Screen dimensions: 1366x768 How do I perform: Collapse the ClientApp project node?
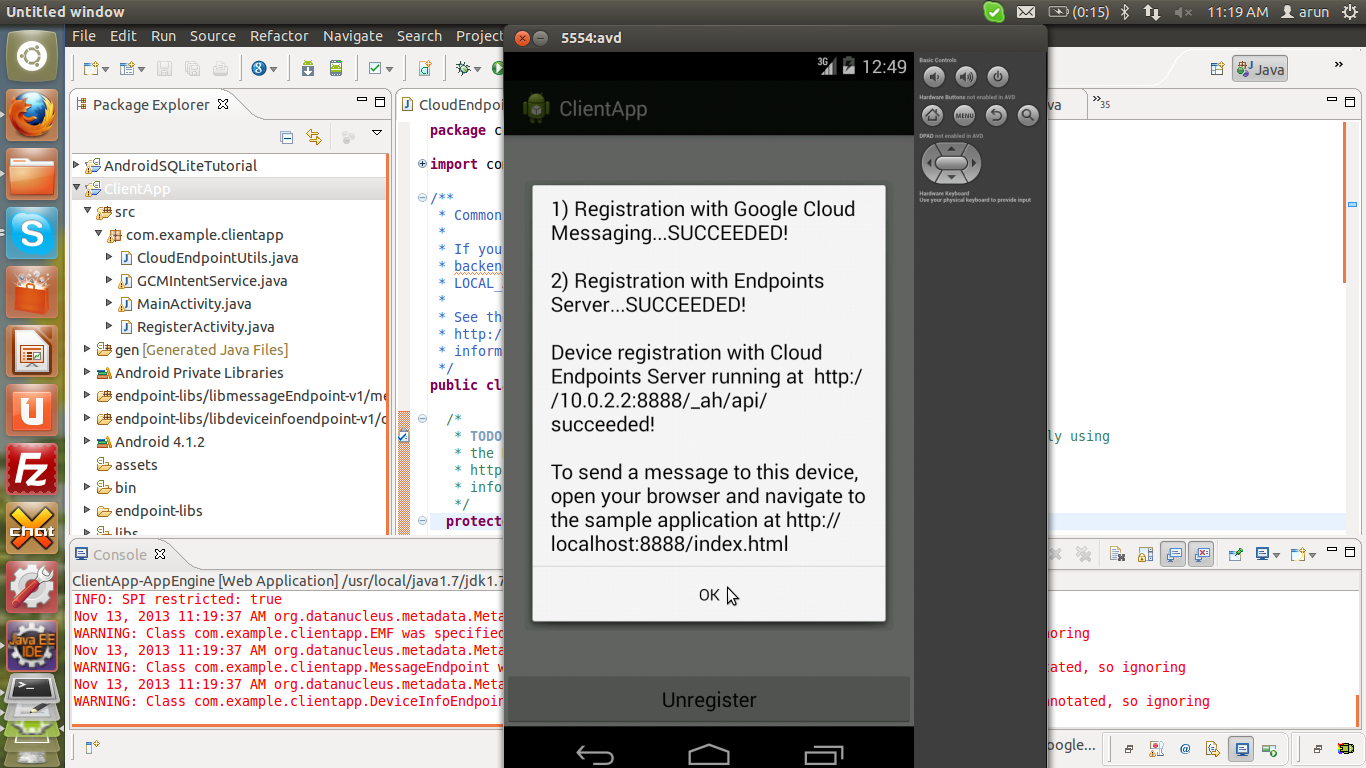pos(77,189)
